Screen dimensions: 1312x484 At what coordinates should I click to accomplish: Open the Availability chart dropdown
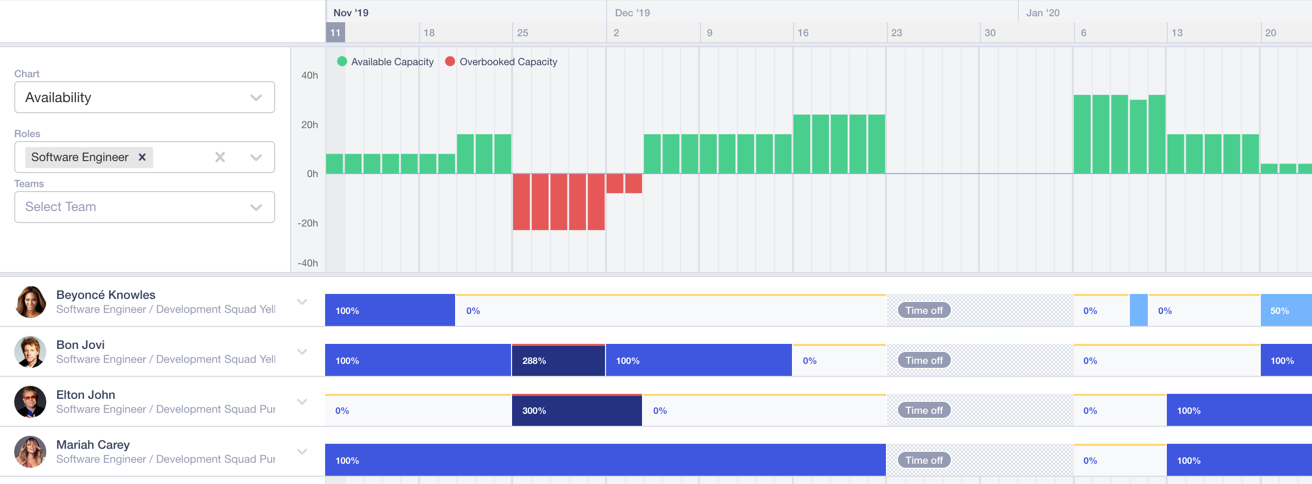coord(144,97)
